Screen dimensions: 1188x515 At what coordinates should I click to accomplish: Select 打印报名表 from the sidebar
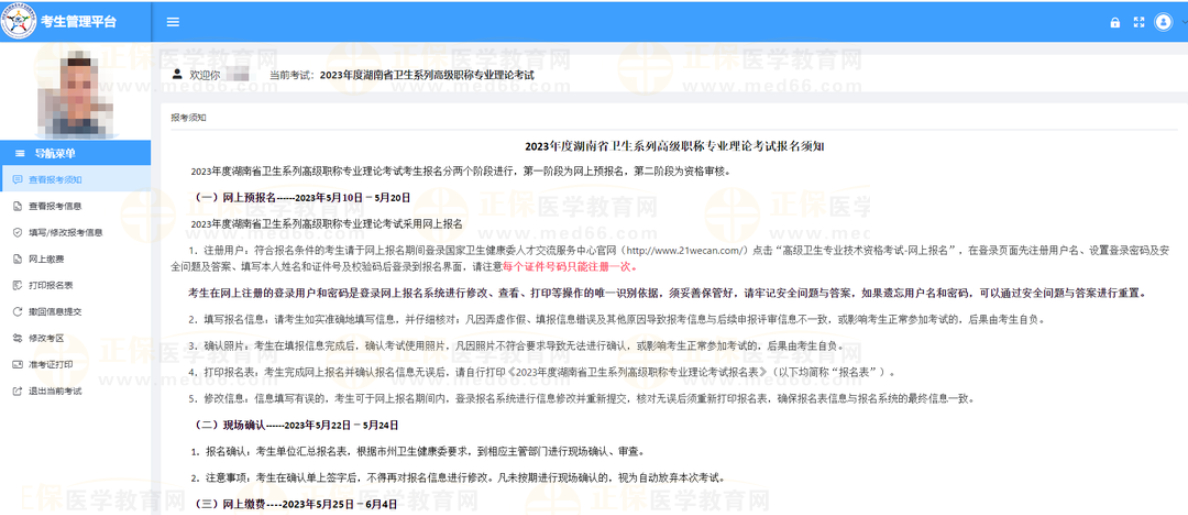[x=52, y=285]
